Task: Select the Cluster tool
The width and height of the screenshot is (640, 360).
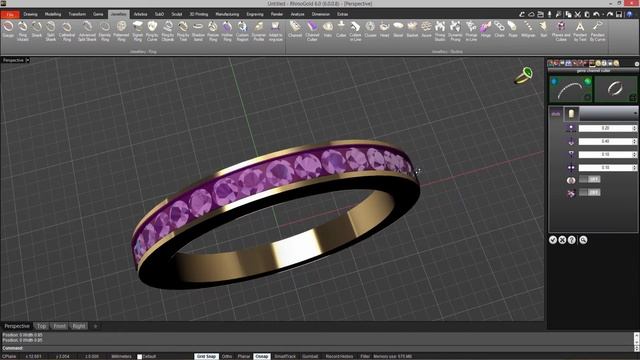Action: (x=370, y=30)
